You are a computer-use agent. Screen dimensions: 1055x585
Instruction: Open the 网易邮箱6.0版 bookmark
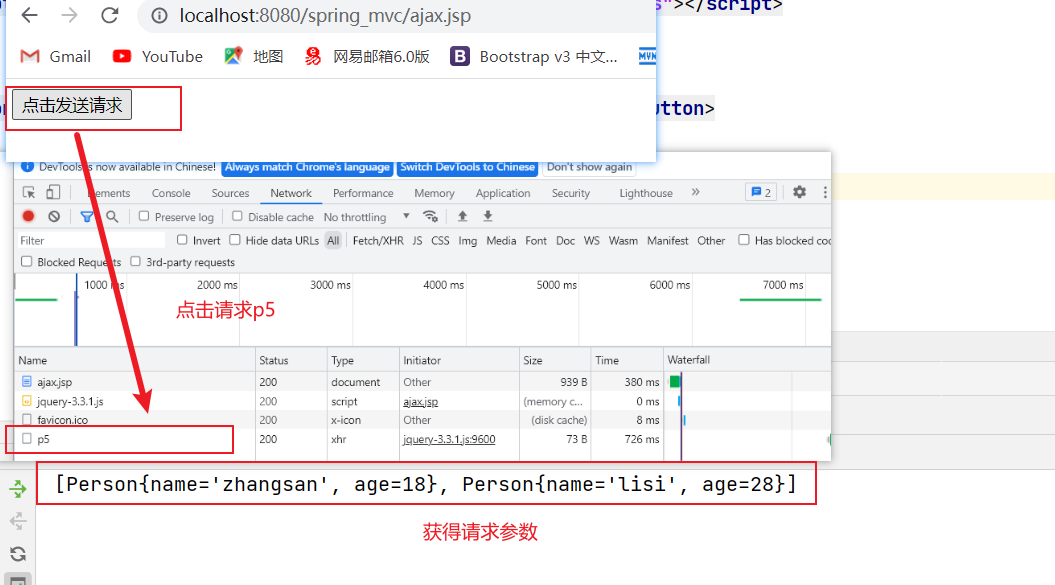pos(367,57)
